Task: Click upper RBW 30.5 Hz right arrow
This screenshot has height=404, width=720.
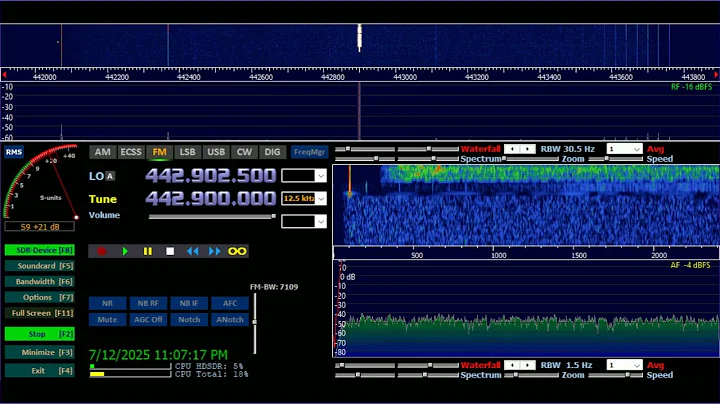Action: (x=527, y=149)
